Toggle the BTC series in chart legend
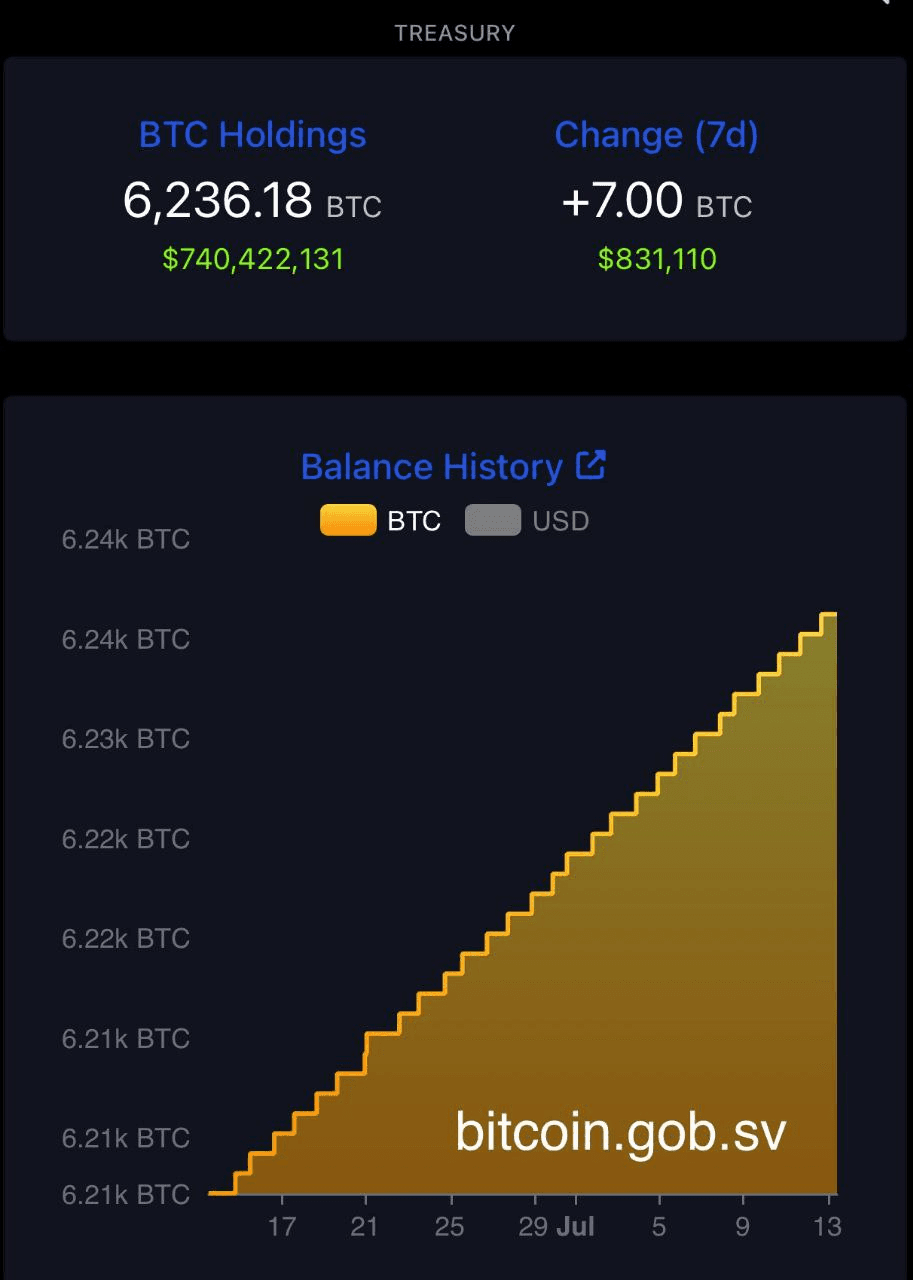The width and height of the screenshot is (913, 1280). [x=381, y=521]
